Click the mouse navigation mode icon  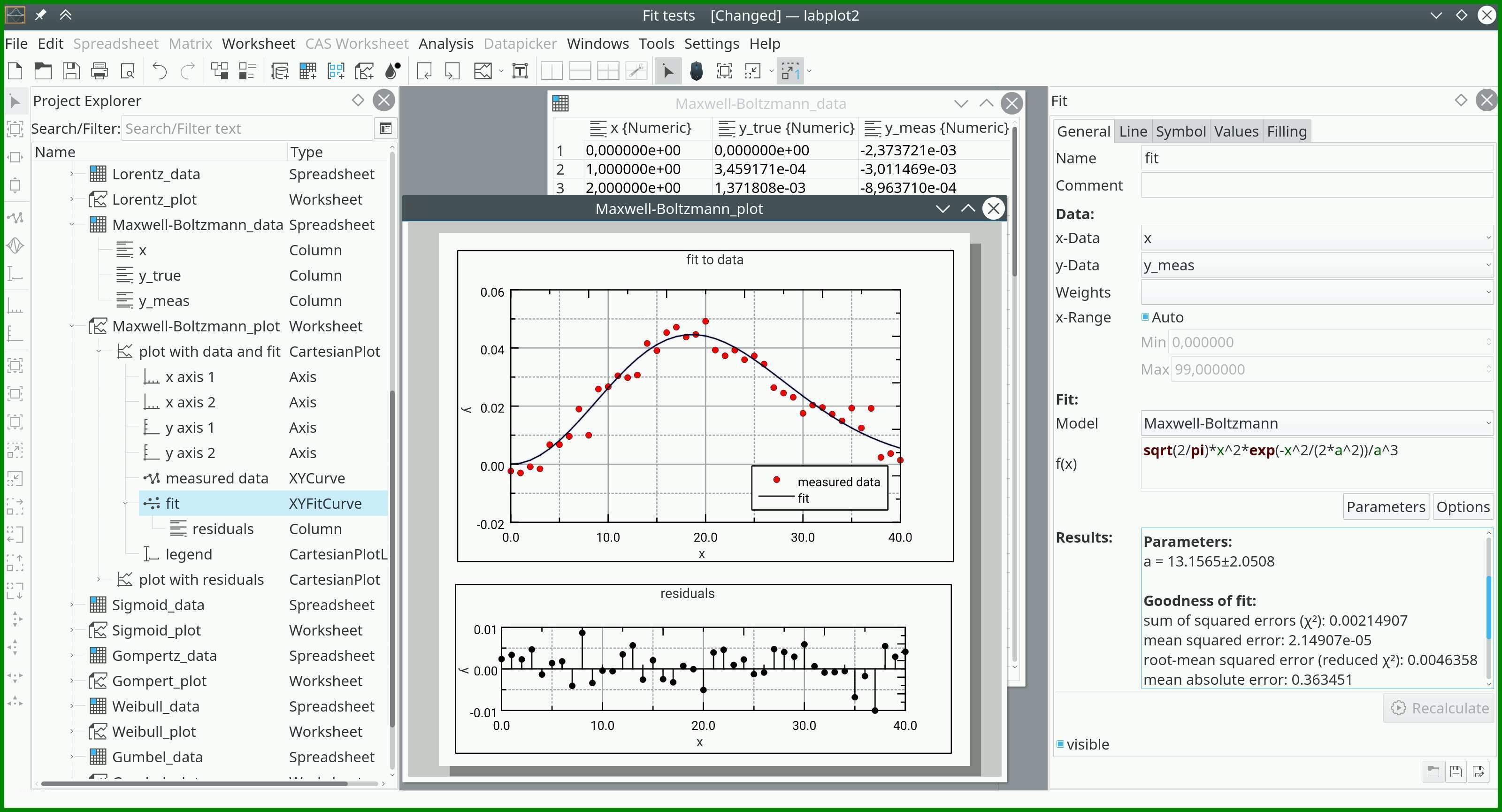(696, 71)
